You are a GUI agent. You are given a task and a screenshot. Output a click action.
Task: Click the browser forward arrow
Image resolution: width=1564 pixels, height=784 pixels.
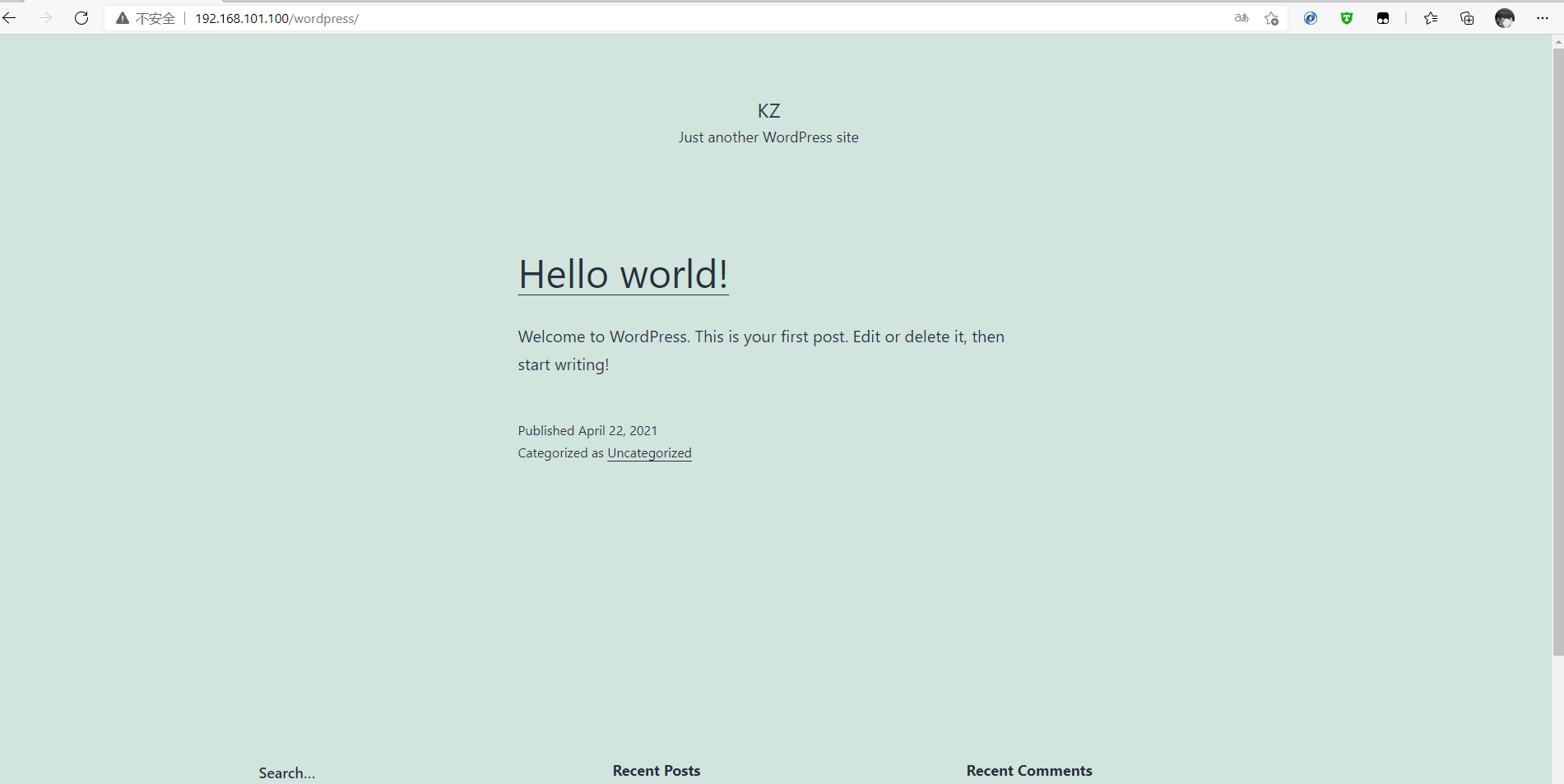(45, 18)
